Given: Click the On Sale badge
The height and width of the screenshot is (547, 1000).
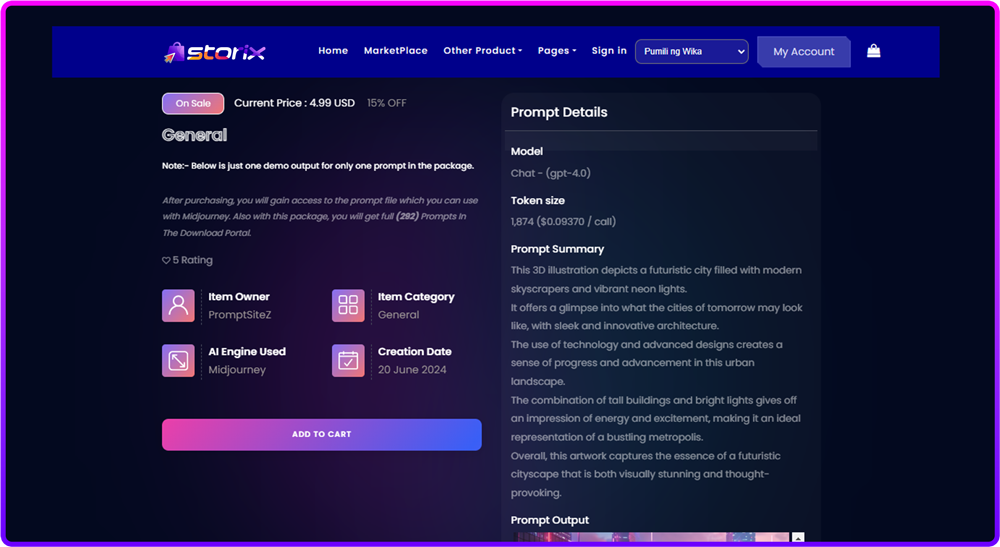Looking at the screenshot, I should tap(193, 103).
